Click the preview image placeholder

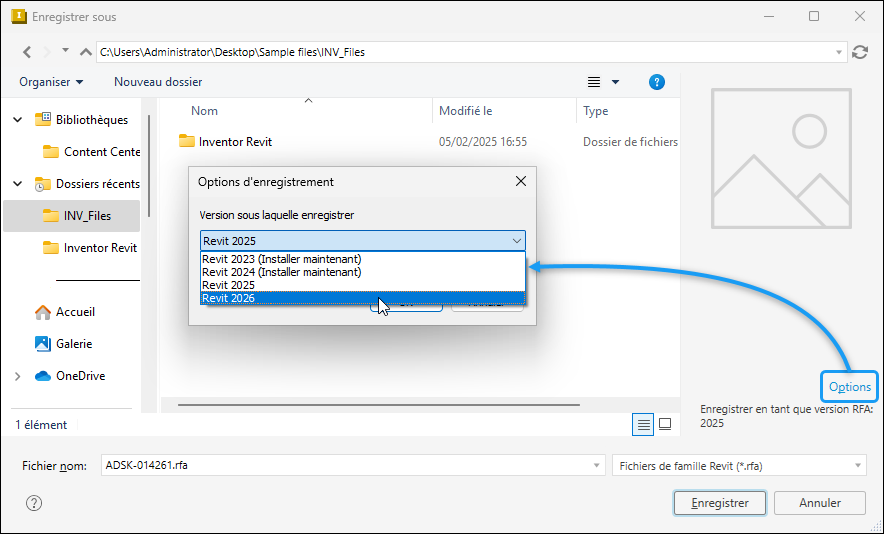pyautogui.click(x=781, y=158)
